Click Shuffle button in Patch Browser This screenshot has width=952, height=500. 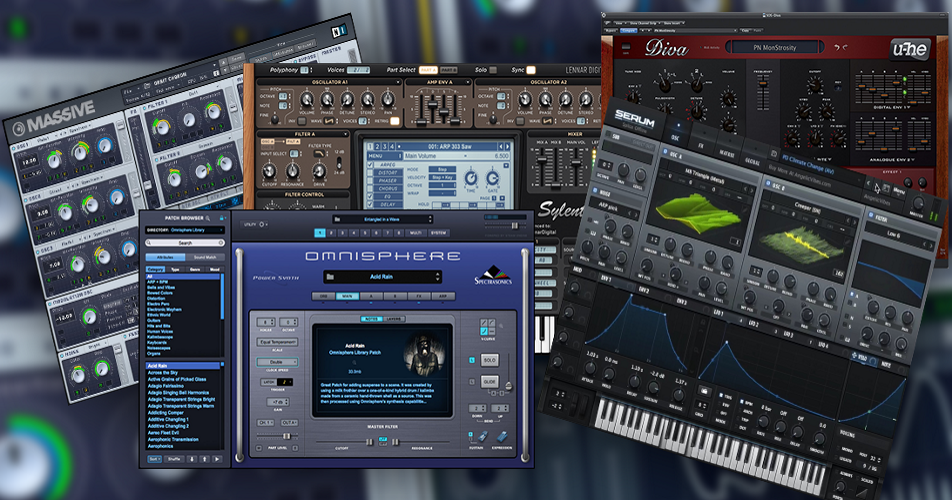(174, 459)
